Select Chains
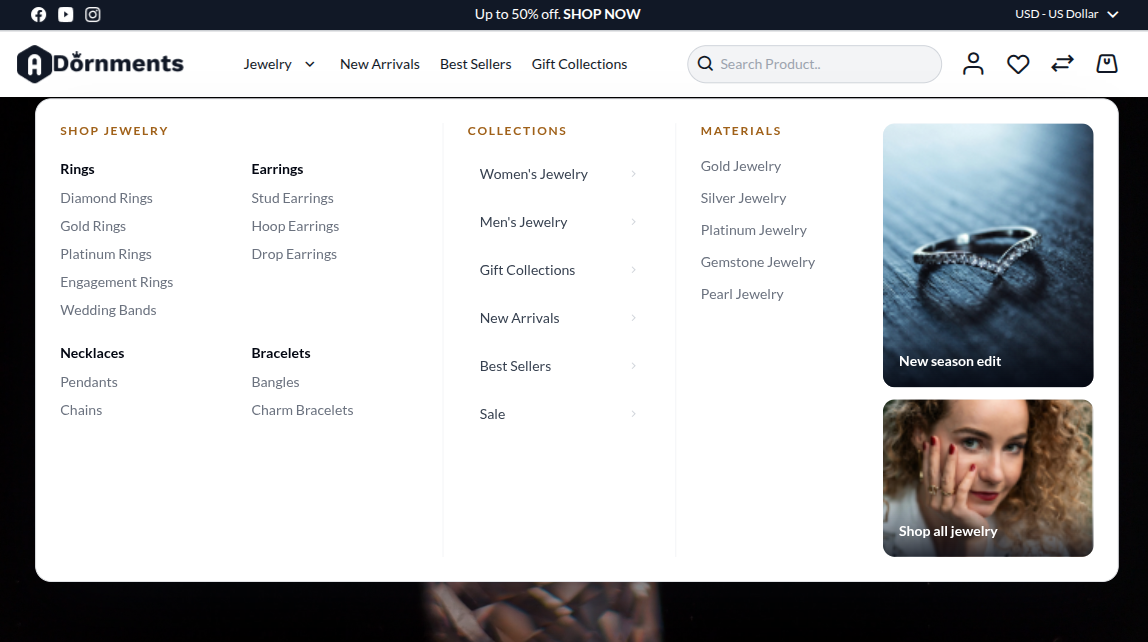Image resolution: width=1148 pixels, height=642 pixels. click(81, 410)
